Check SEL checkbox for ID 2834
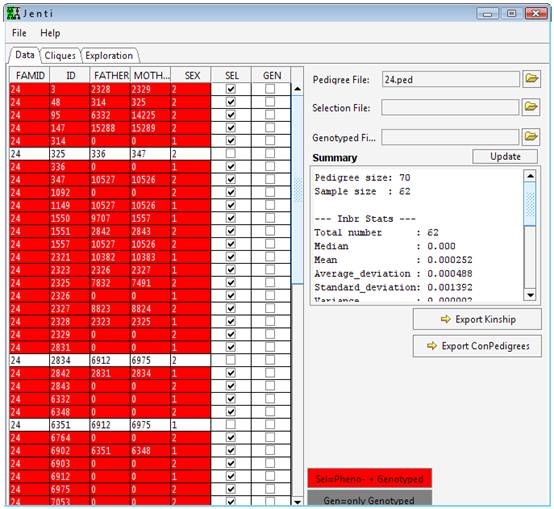 coord(231,360)
